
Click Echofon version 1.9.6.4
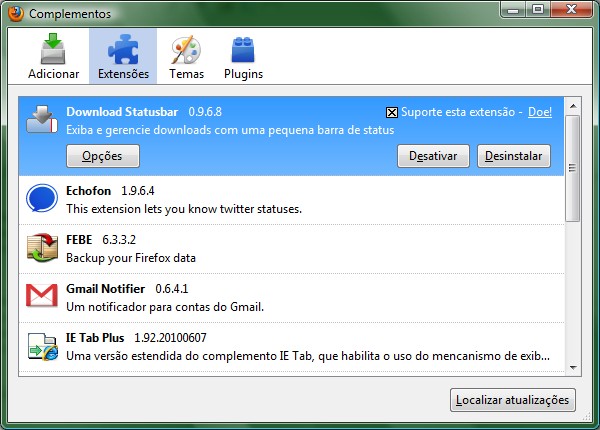pyautogui.click(x=138, y=191)
